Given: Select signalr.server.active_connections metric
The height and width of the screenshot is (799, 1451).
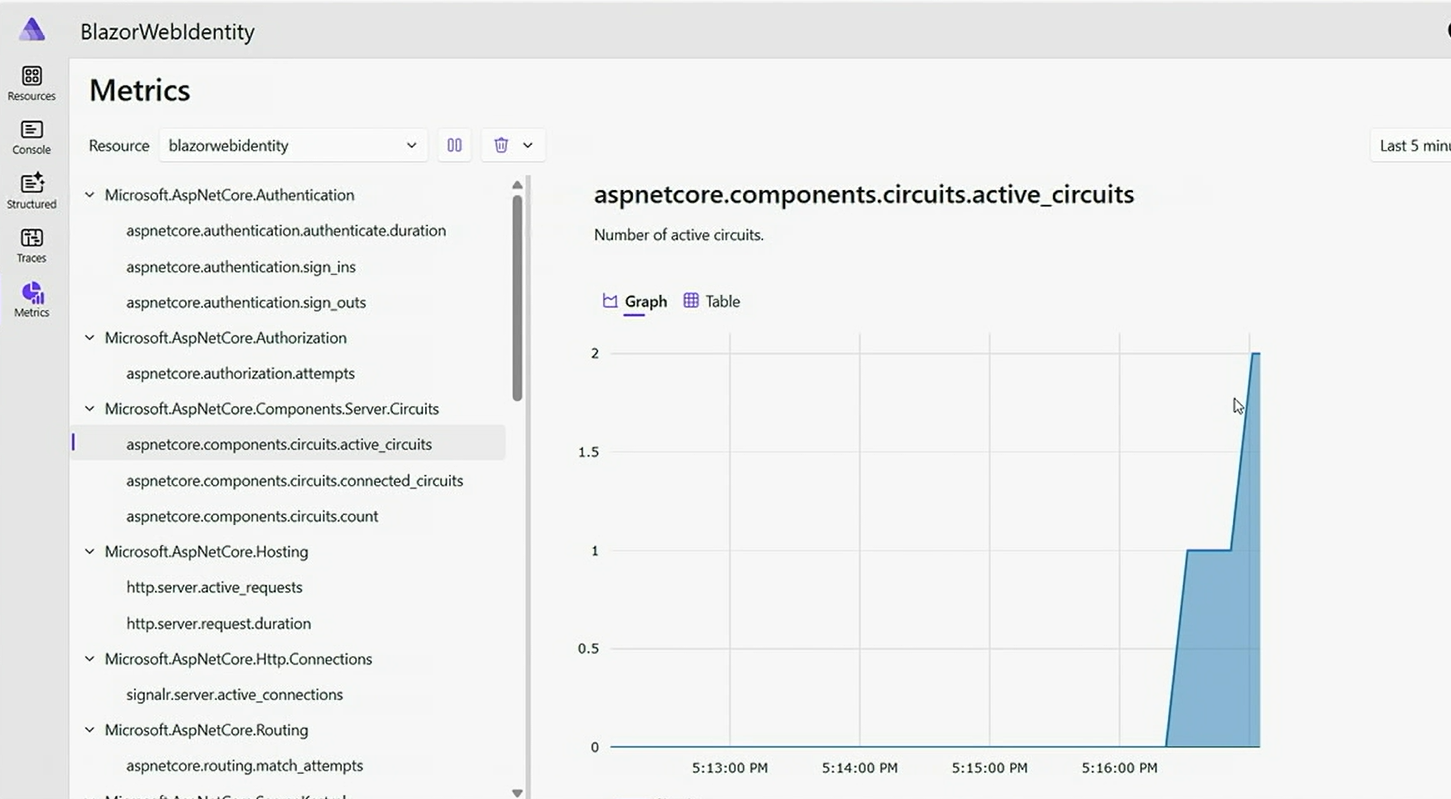Looking at the screenshot, I should 234,695.
